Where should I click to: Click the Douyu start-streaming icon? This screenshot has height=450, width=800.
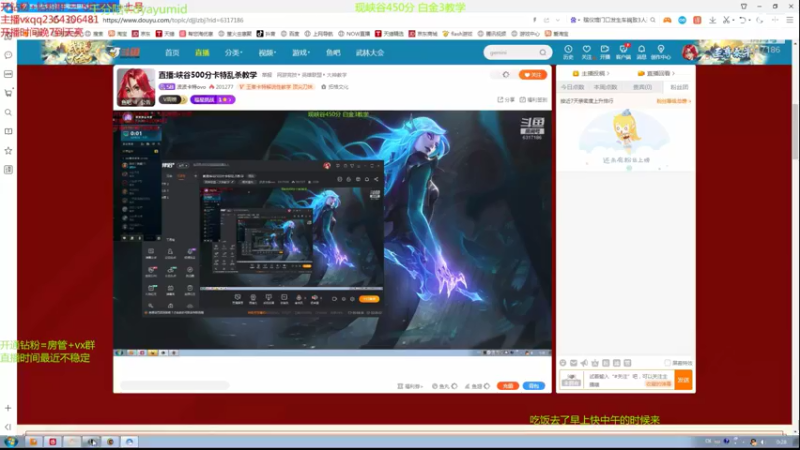[605, 52]
